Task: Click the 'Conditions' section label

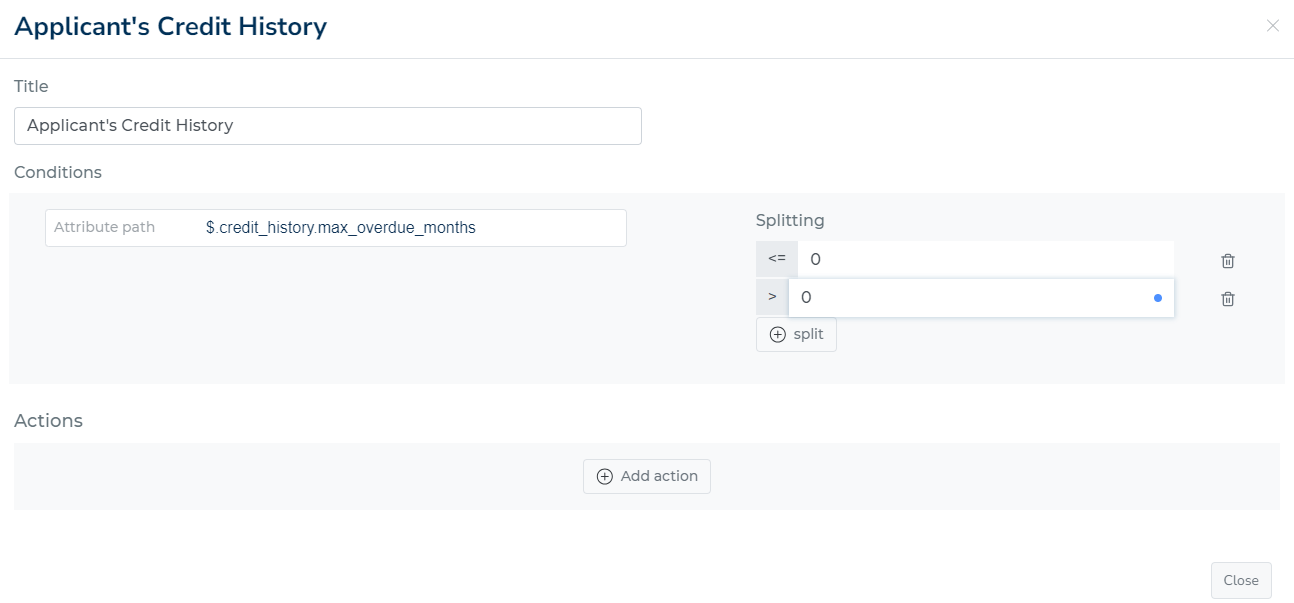Action: click(58, 173)
